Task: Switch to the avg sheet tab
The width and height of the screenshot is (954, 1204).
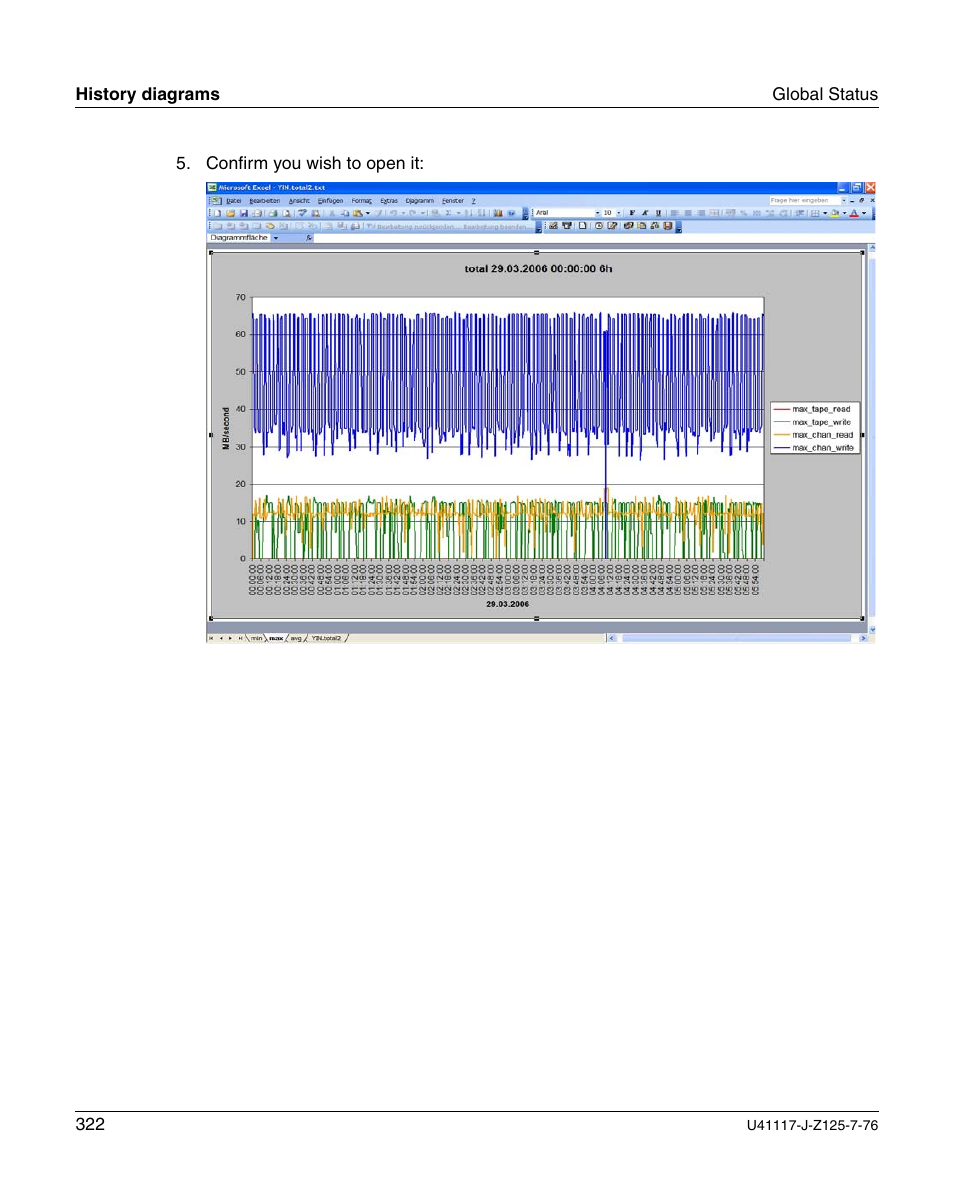Action: click(x=296, y=638)
